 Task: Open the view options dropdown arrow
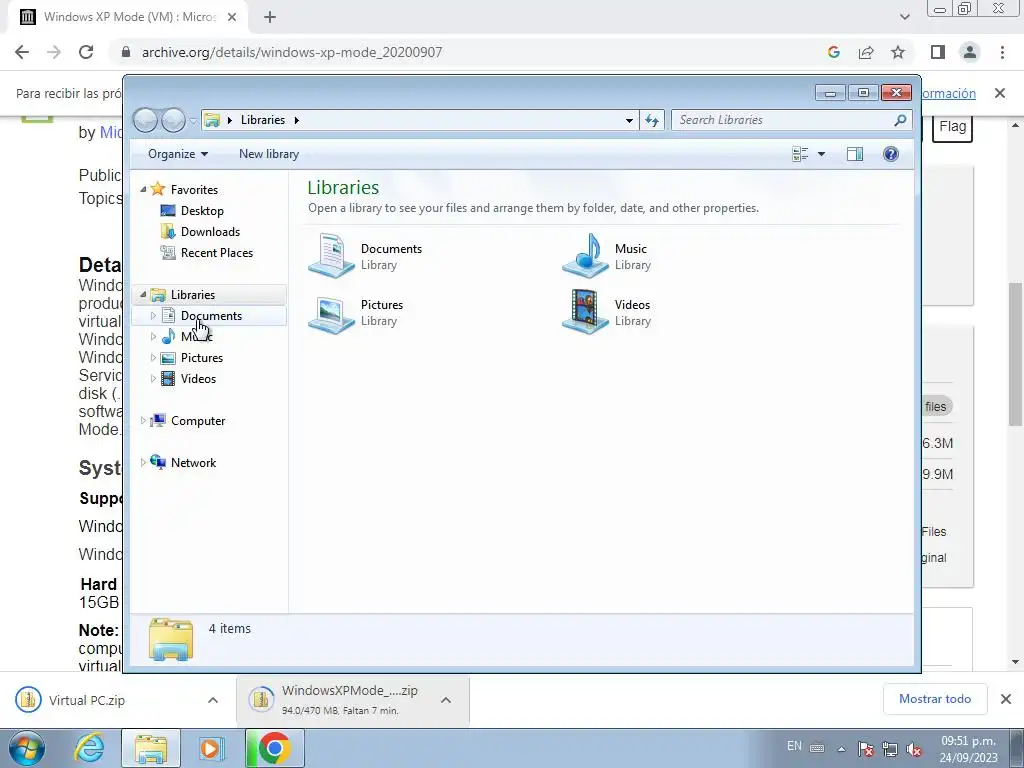tap(822, 154)
